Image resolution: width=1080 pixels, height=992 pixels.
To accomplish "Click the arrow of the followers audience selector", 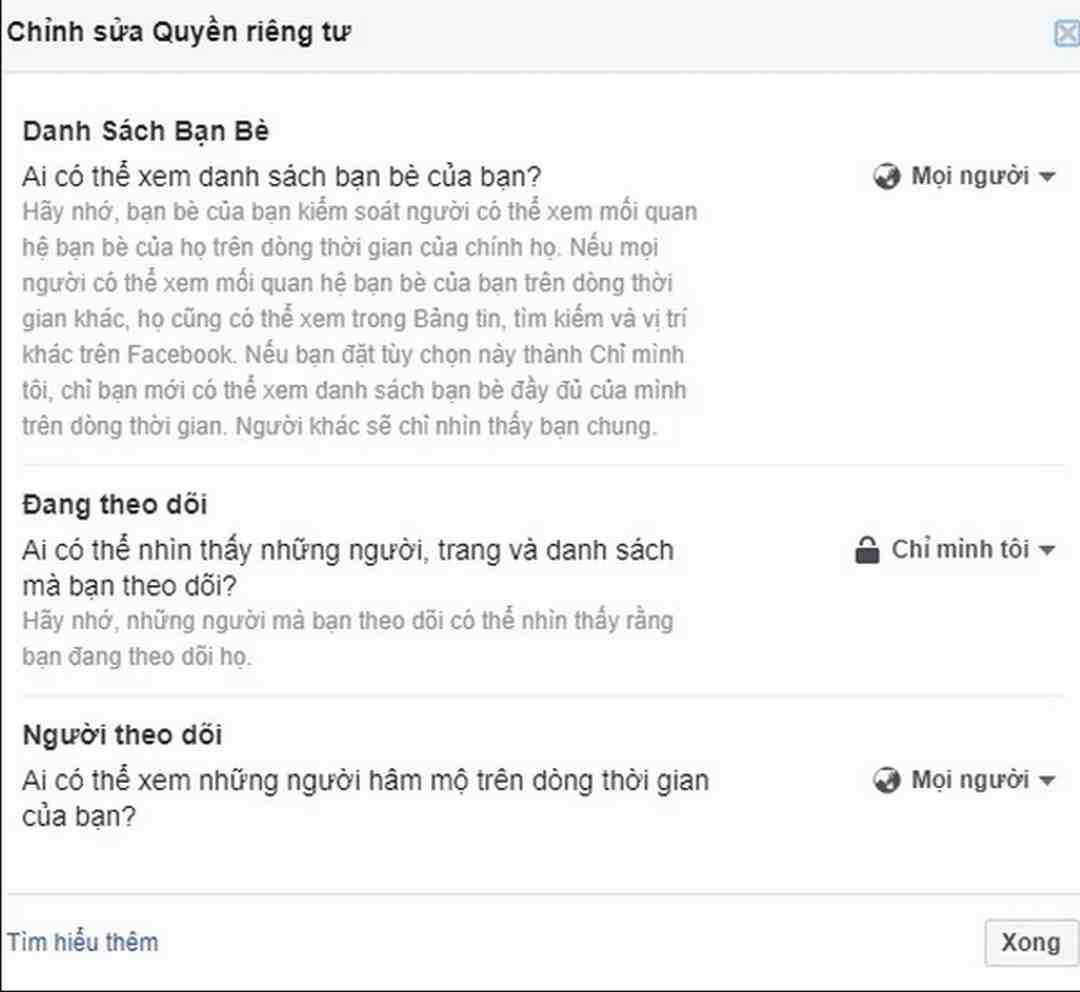I will point(1047,781).
